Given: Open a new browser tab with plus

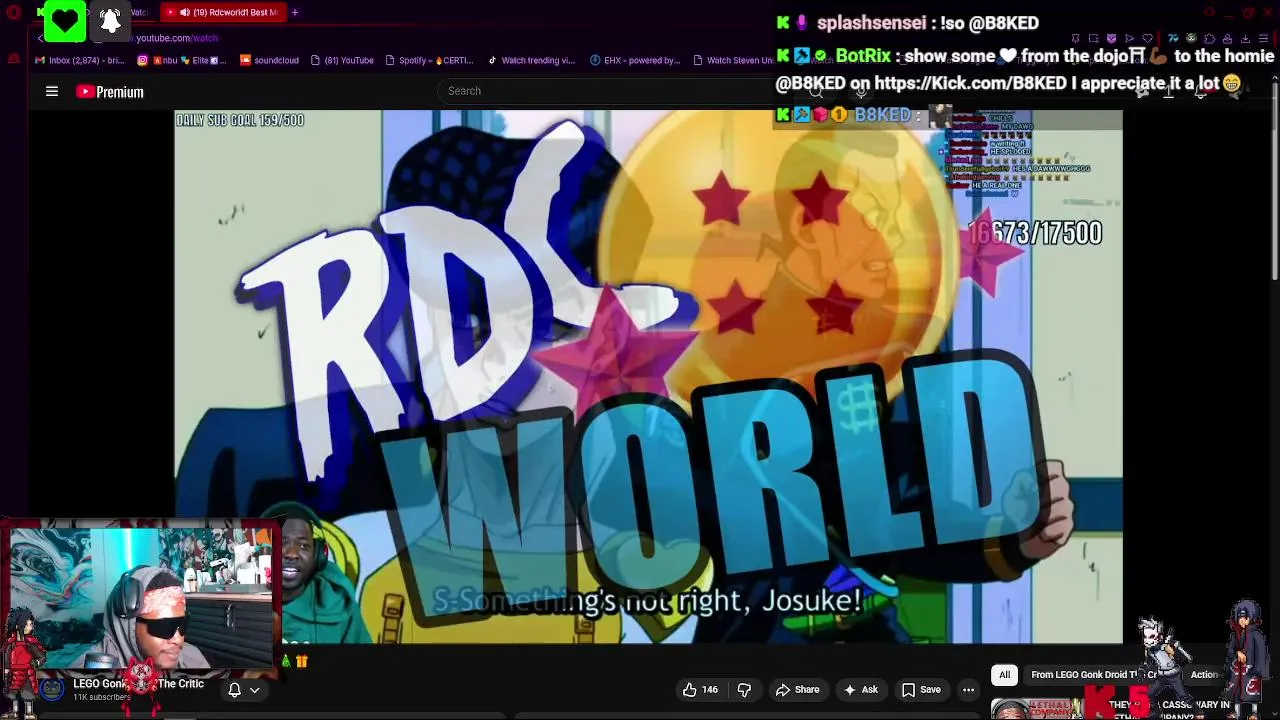Looking at the screenshot, I should [x=295, y=12].
